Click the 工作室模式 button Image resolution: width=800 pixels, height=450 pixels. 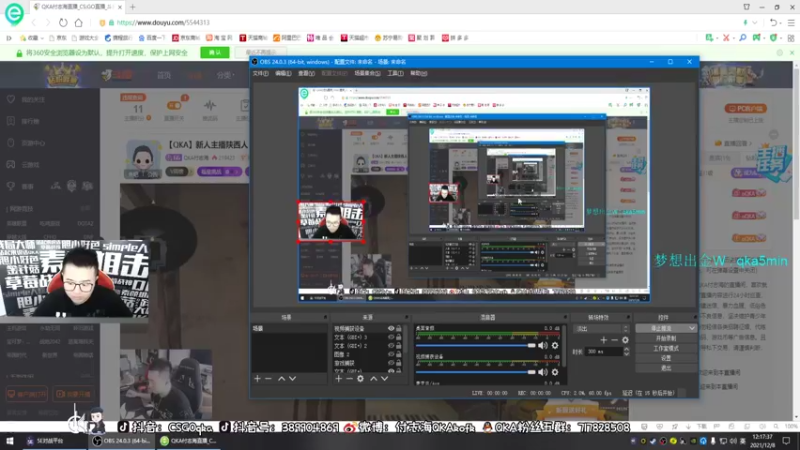(x=666, y=348)
